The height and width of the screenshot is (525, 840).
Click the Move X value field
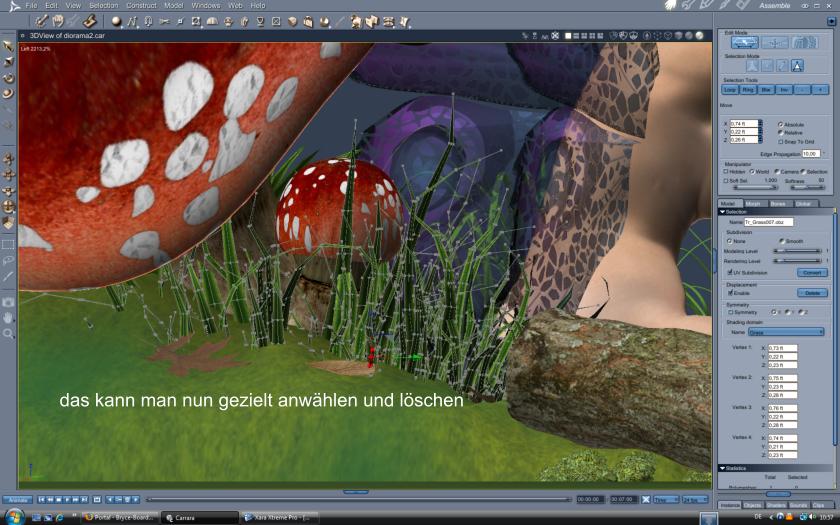[744, 124]
